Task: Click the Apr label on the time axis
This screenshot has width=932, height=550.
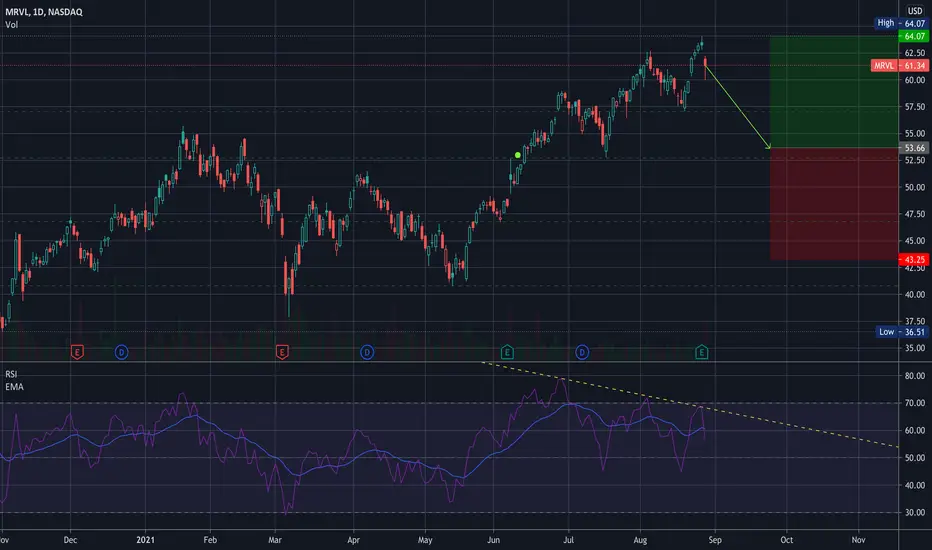Action: click(354, 540)
